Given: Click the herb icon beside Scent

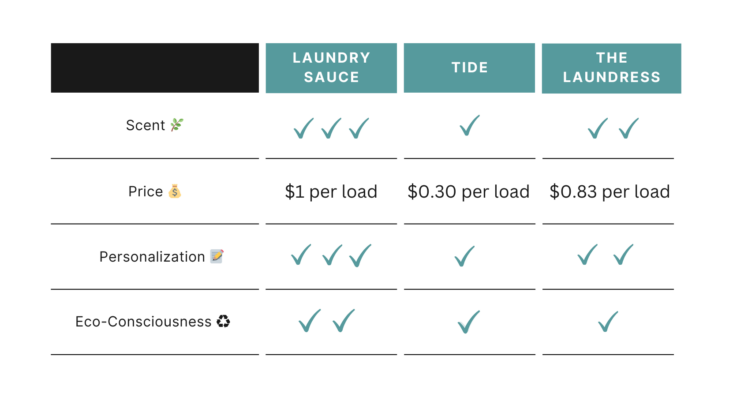Looking at the screenshot, I should [x=177, y=125].
